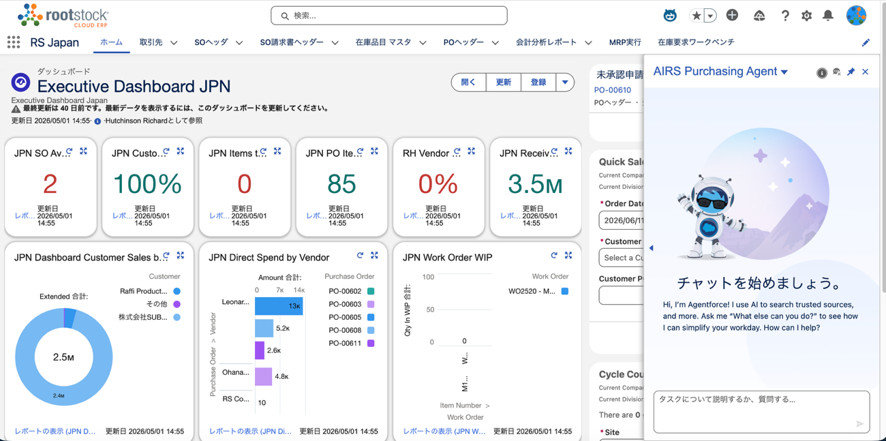Image resolution: width=886 pixels, height=441 pixels.
Task: Refresh JPN Direct Spend by Vendor chart
Action: [361, 256]
